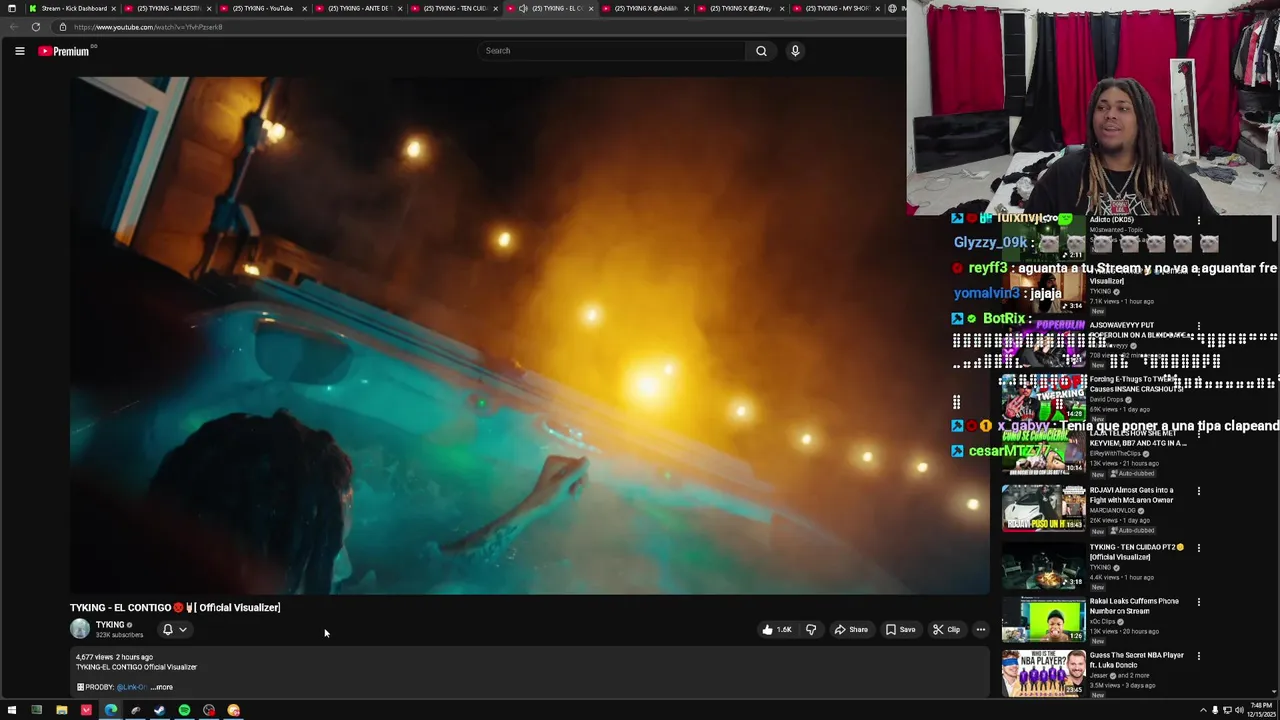Pause the playing video by clicking player
The height and width of the screenshot is (720, 1280).
click(x=530, y=335)
